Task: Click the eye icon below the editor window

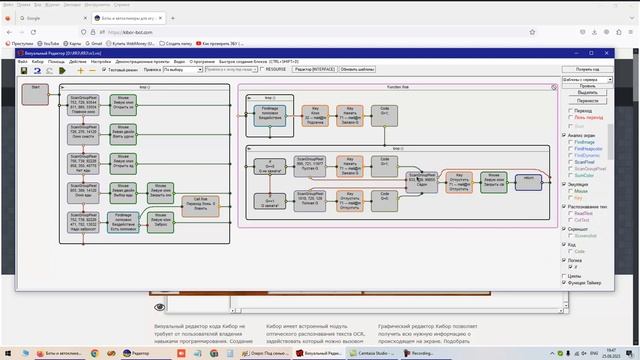Action: 160,307
